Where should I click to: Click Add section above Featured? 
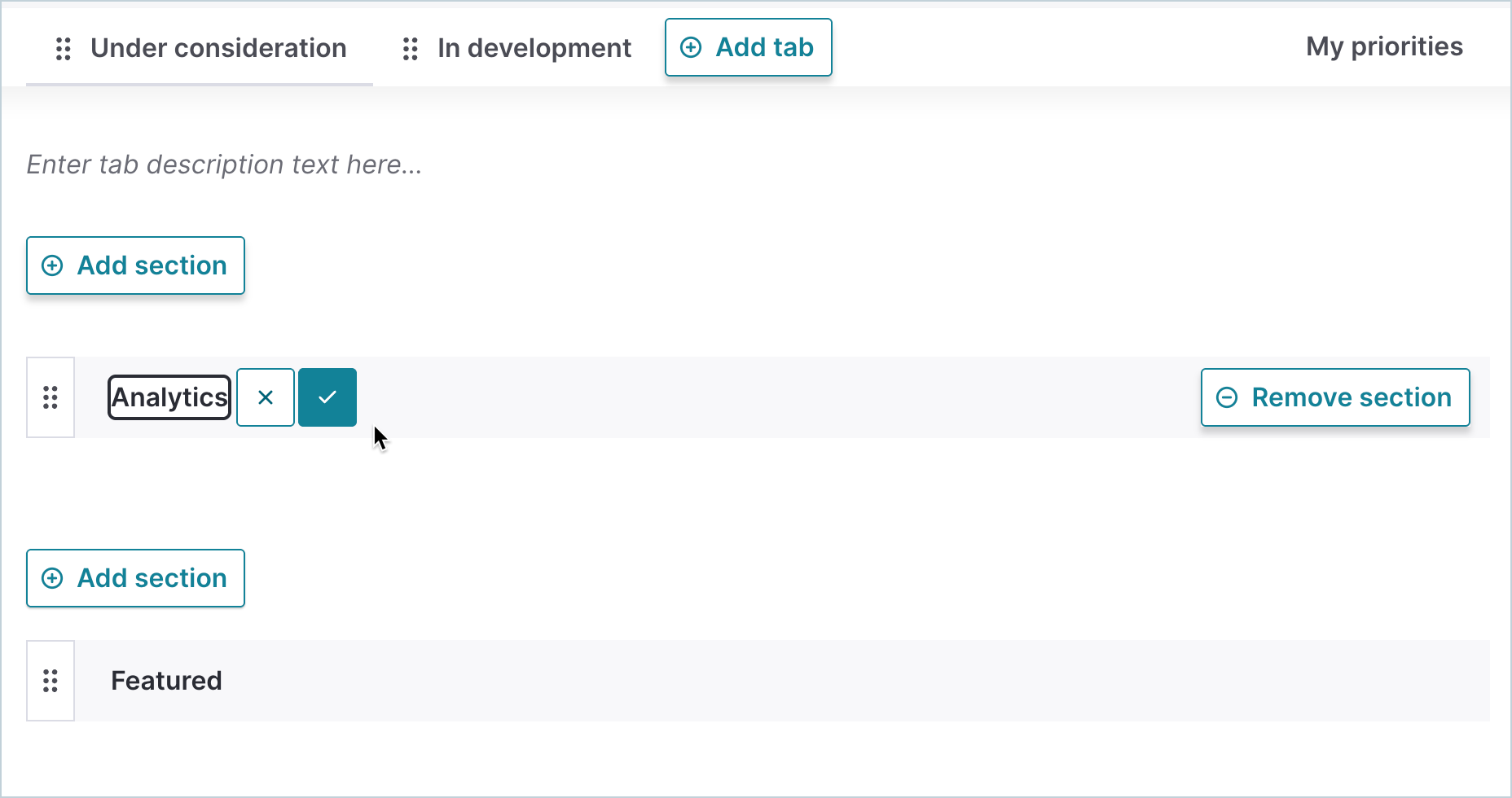click(x=135, y=578)
